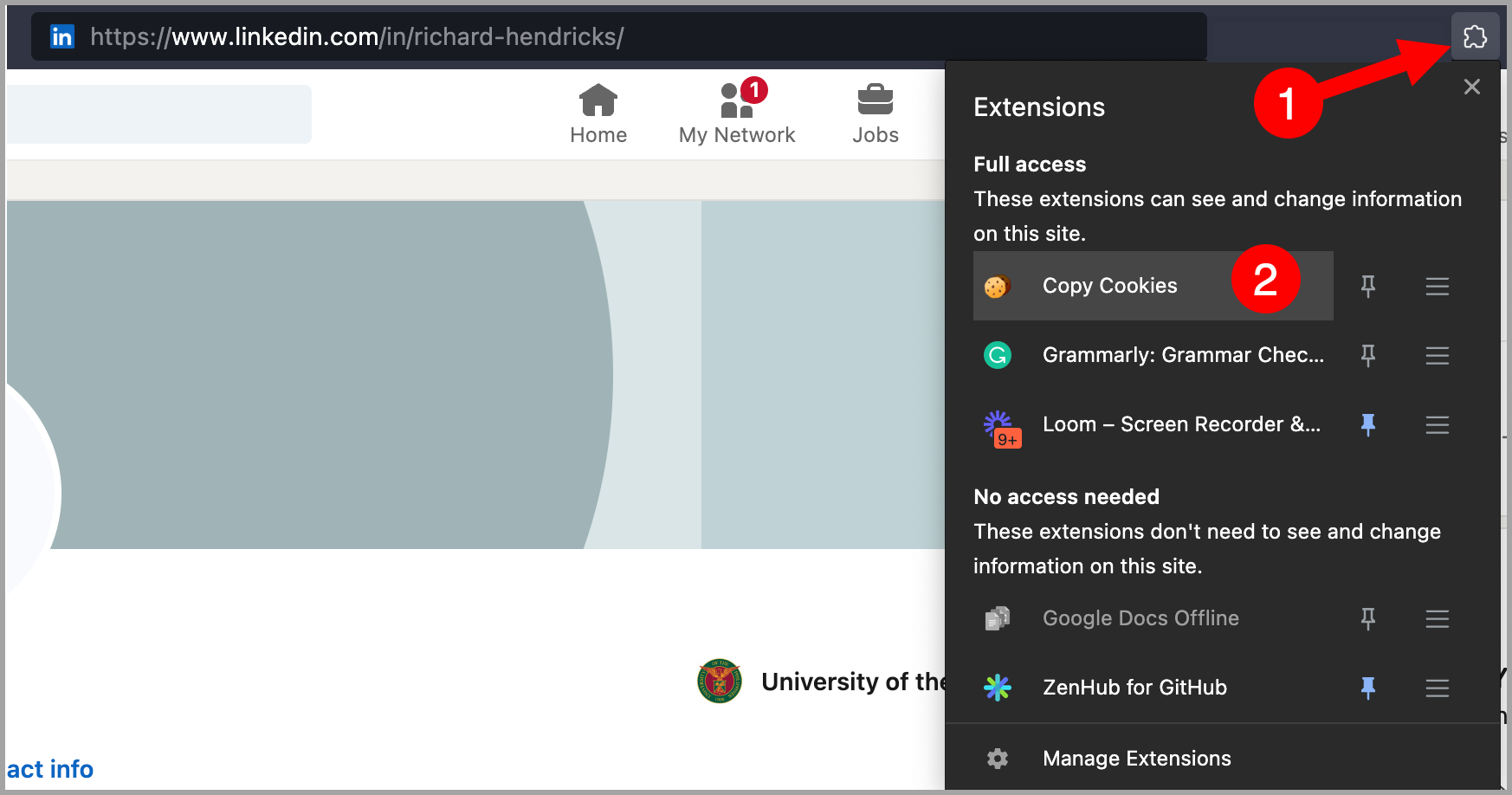Viewport: 1512px width, 795px height.
Task: Open the Grammarly extension
Action: point(1153,355)
